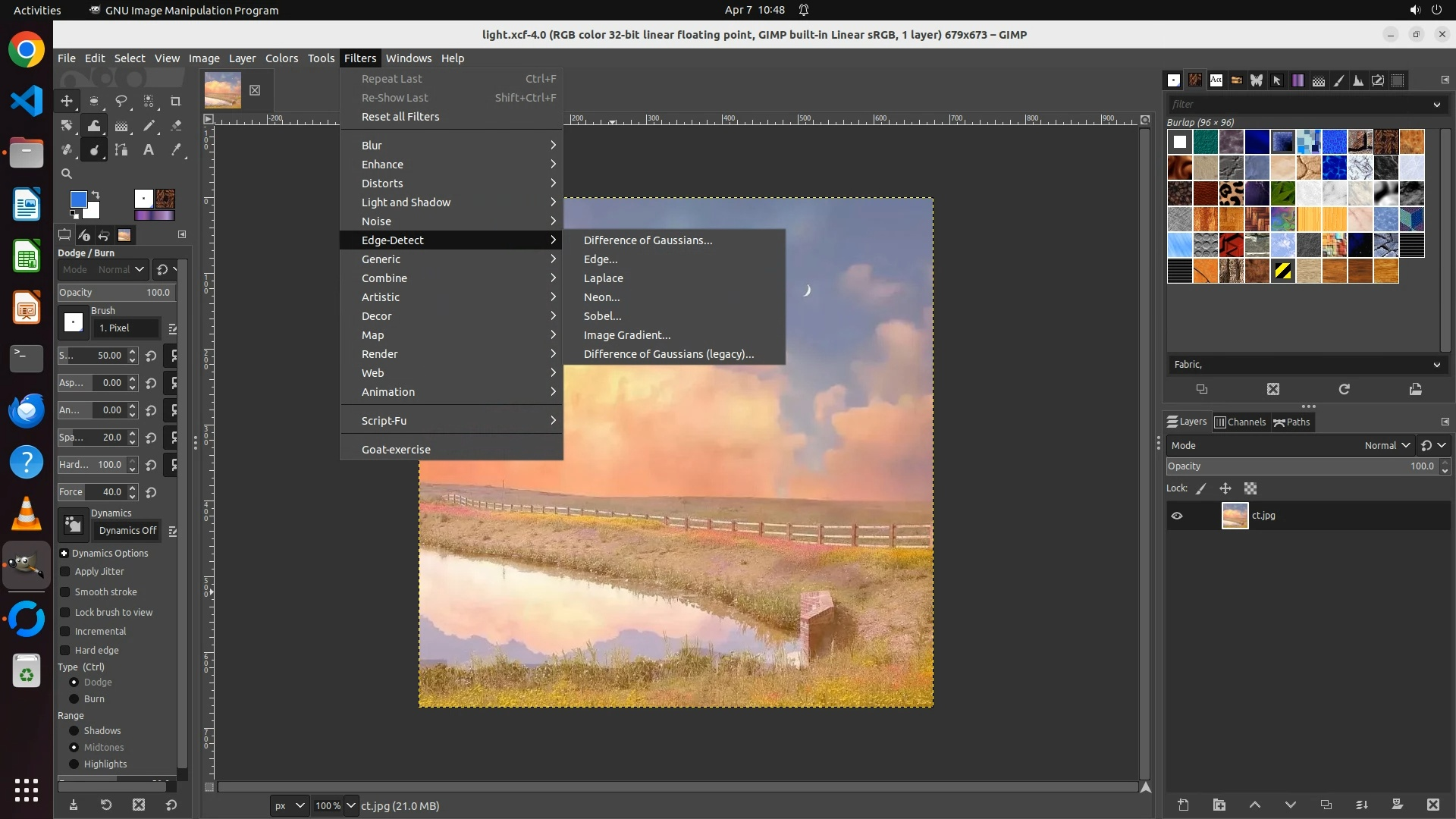Hide the ct.jpg layer with eye icon

1177,516
